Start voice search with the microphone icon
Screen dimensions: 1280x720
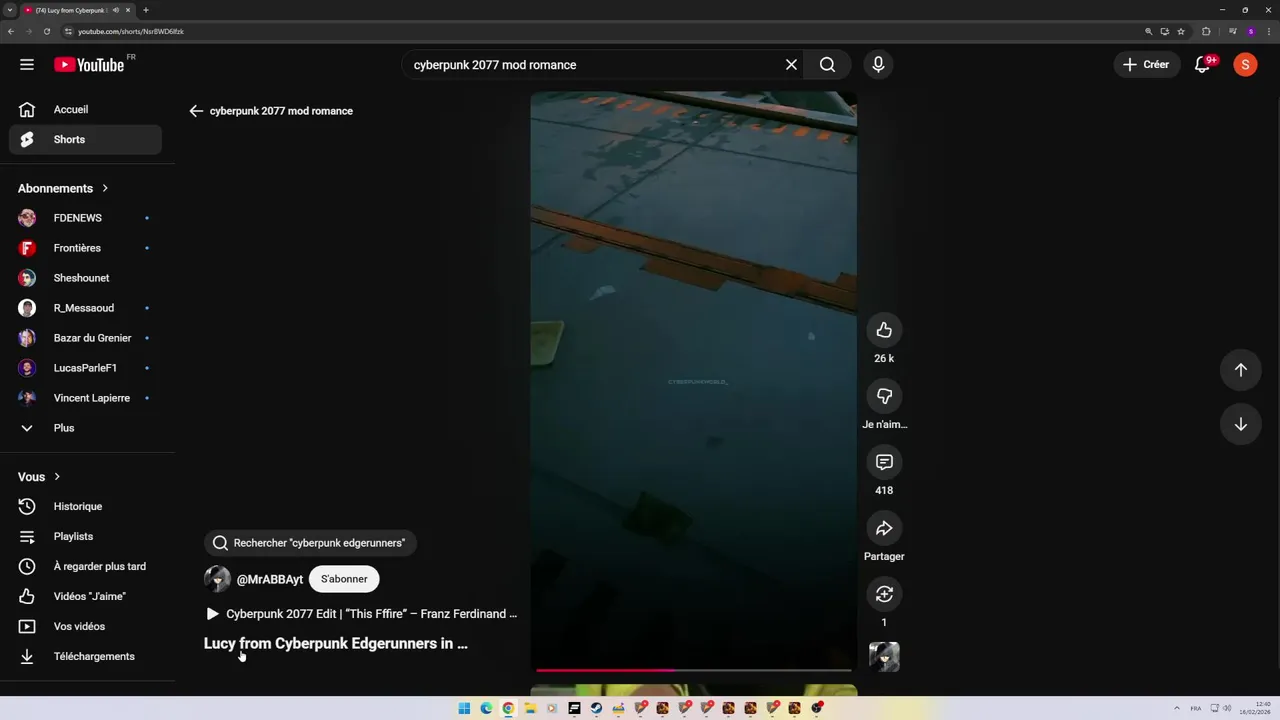[878, 65]
